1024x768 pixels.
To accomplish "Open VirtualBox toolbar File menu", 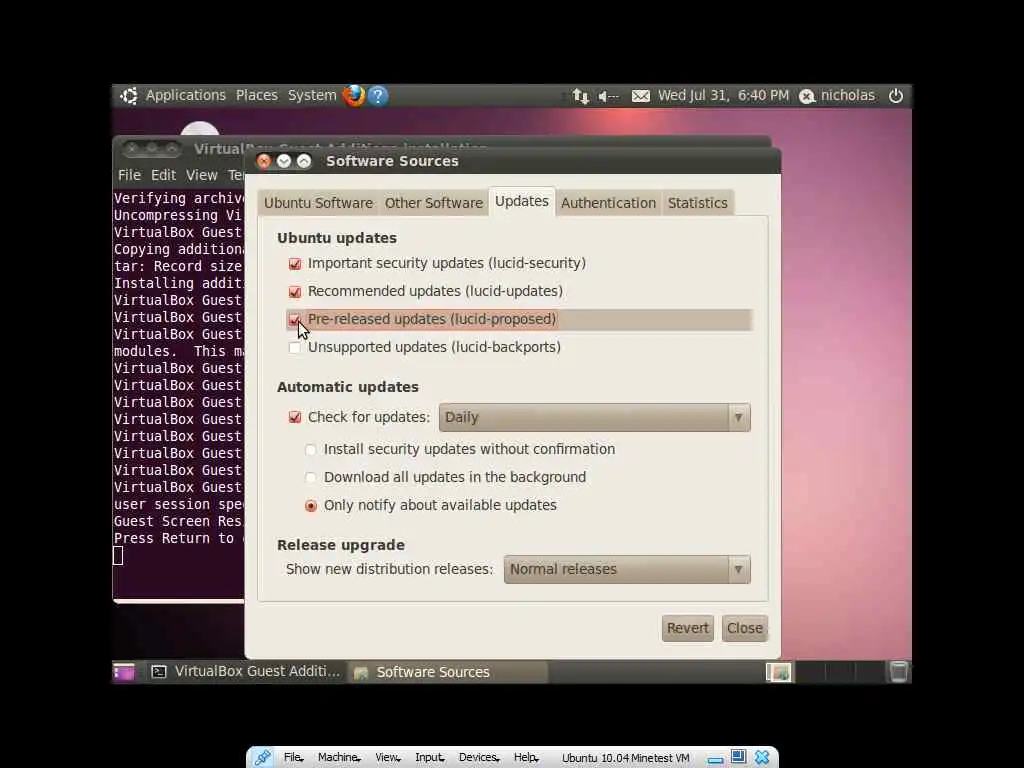I will (293, 758).
